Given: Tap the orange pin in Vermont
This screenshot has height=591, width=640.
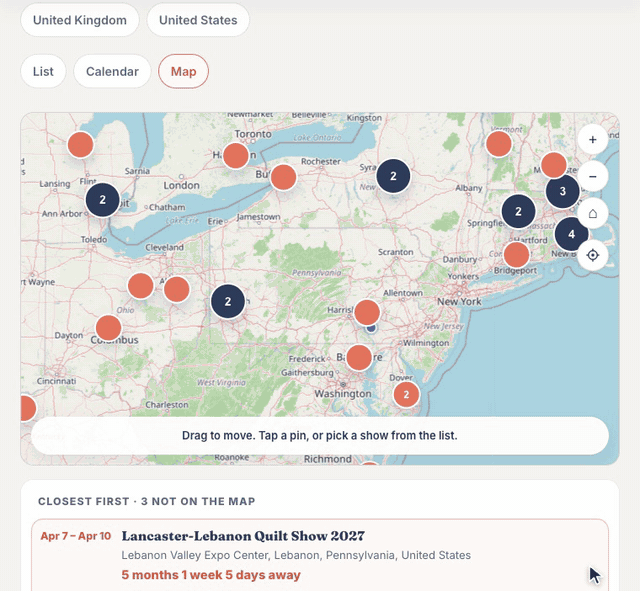Looking at the screenshot, I should [499, 144].
